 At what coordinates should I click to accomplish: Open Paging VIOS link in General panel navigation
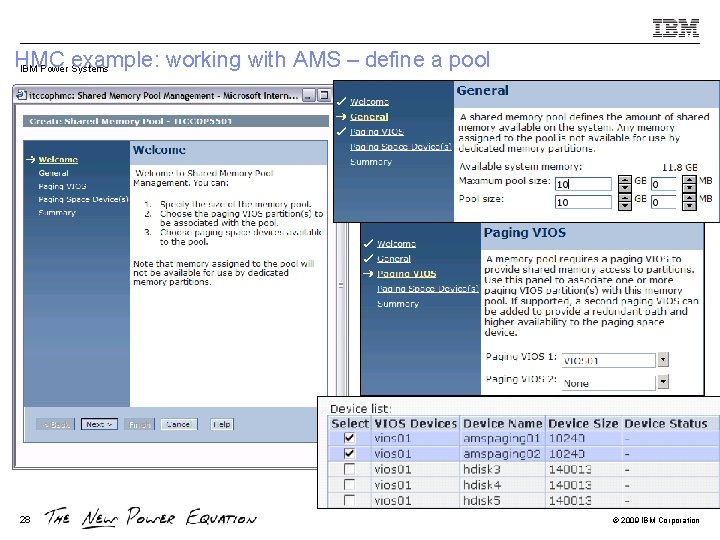[377, 132]
